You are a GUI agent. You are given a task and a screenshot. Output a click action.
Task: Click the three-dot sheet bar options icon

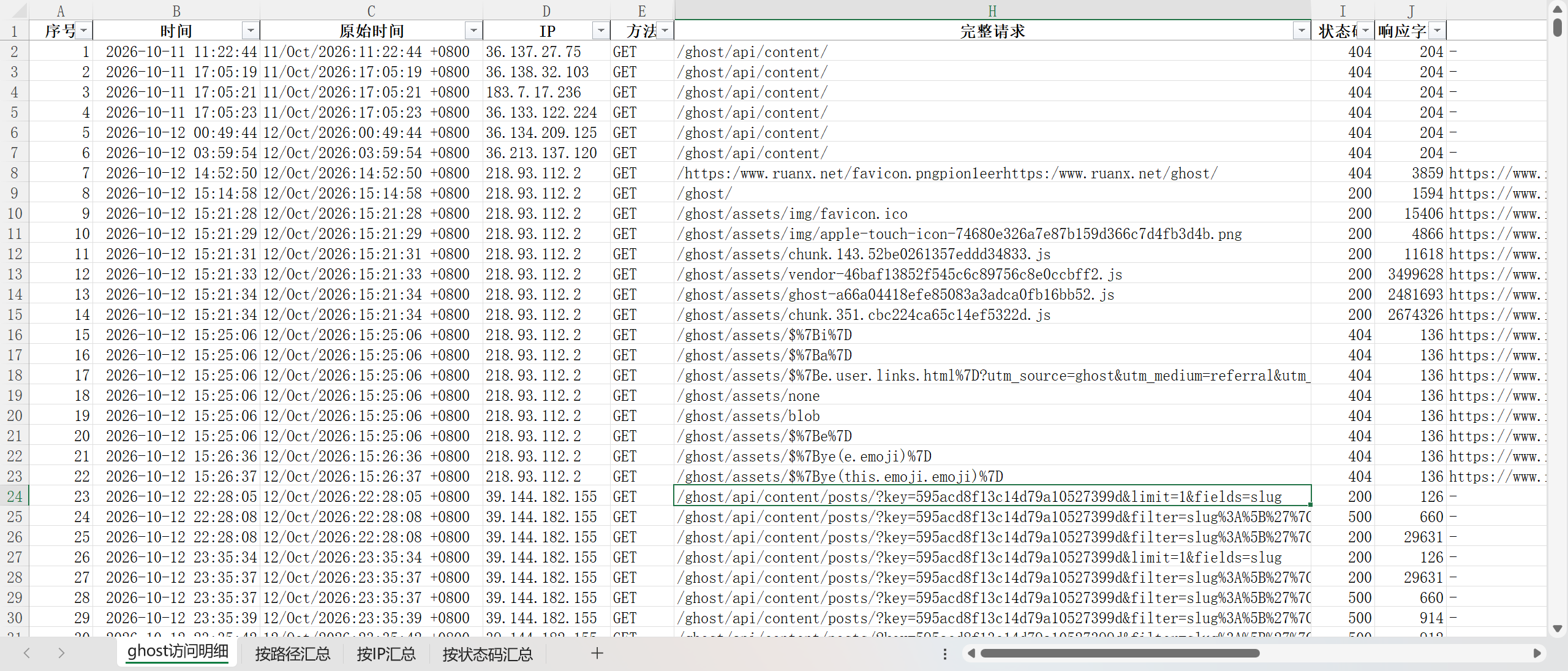tap(945, 654)
